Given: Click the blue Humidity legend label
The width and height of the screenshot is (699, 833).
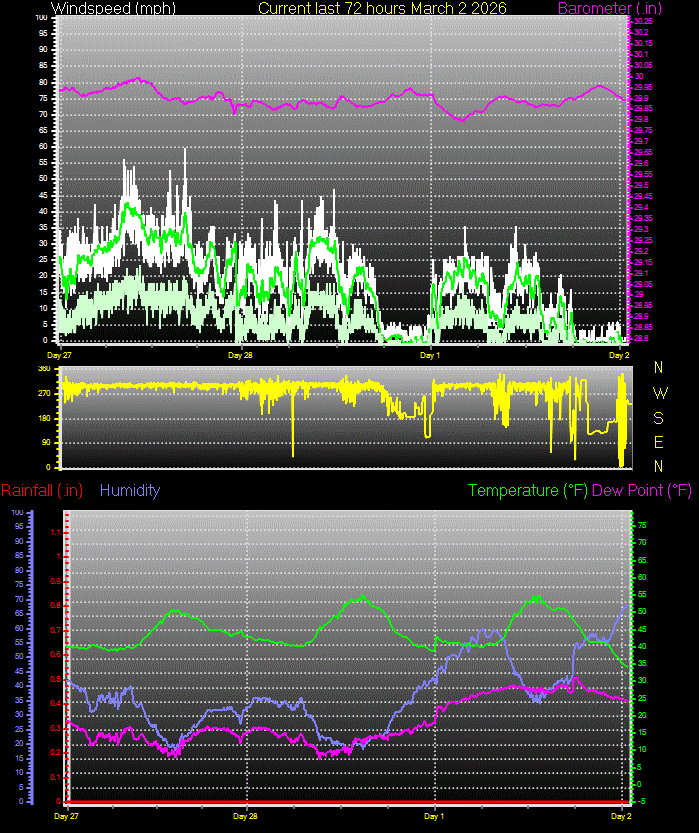Looking at the screenshot, I should pyautogui.click(x=130, y=490).
